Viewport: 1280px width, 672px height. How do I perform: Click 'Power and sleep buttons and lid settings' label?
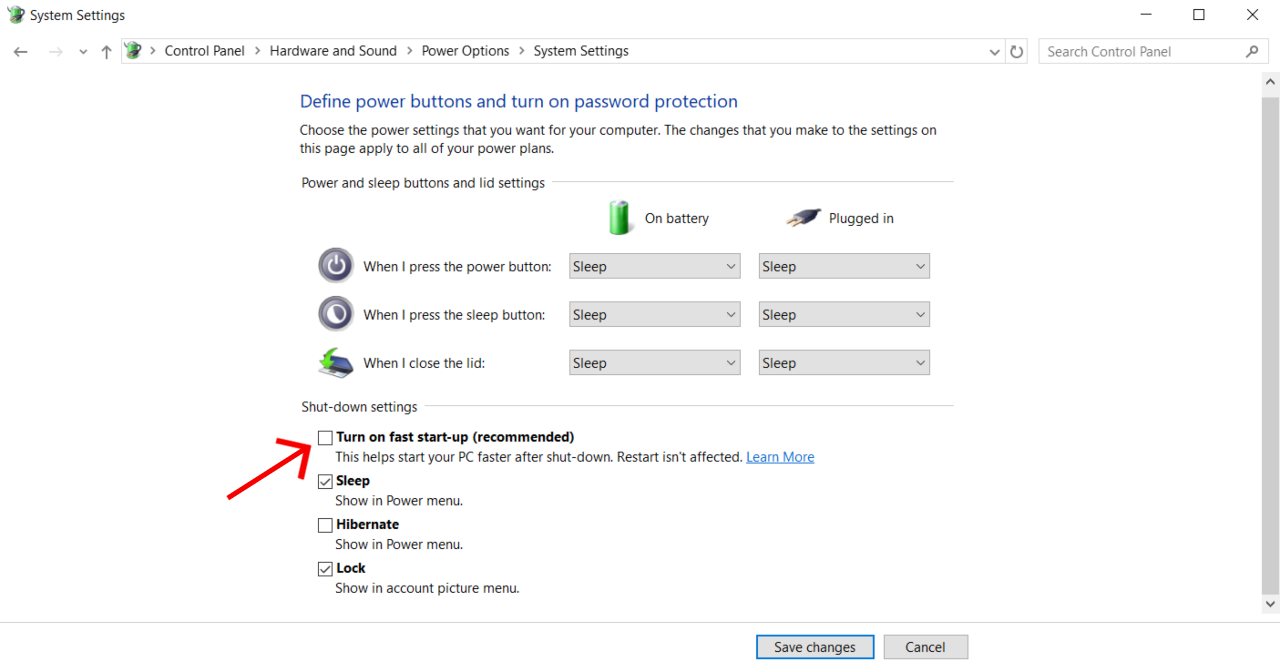tap(423, 183)
